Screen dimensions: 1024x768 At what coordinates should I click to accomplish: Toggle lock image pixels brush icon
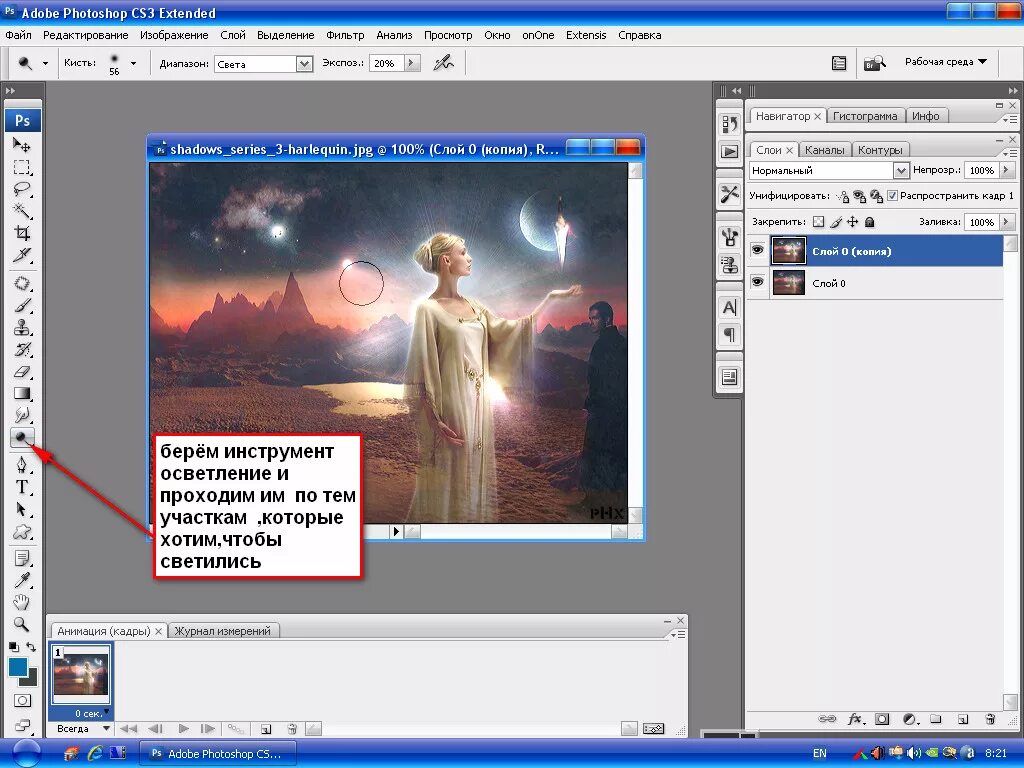click(x=836, y=222)
